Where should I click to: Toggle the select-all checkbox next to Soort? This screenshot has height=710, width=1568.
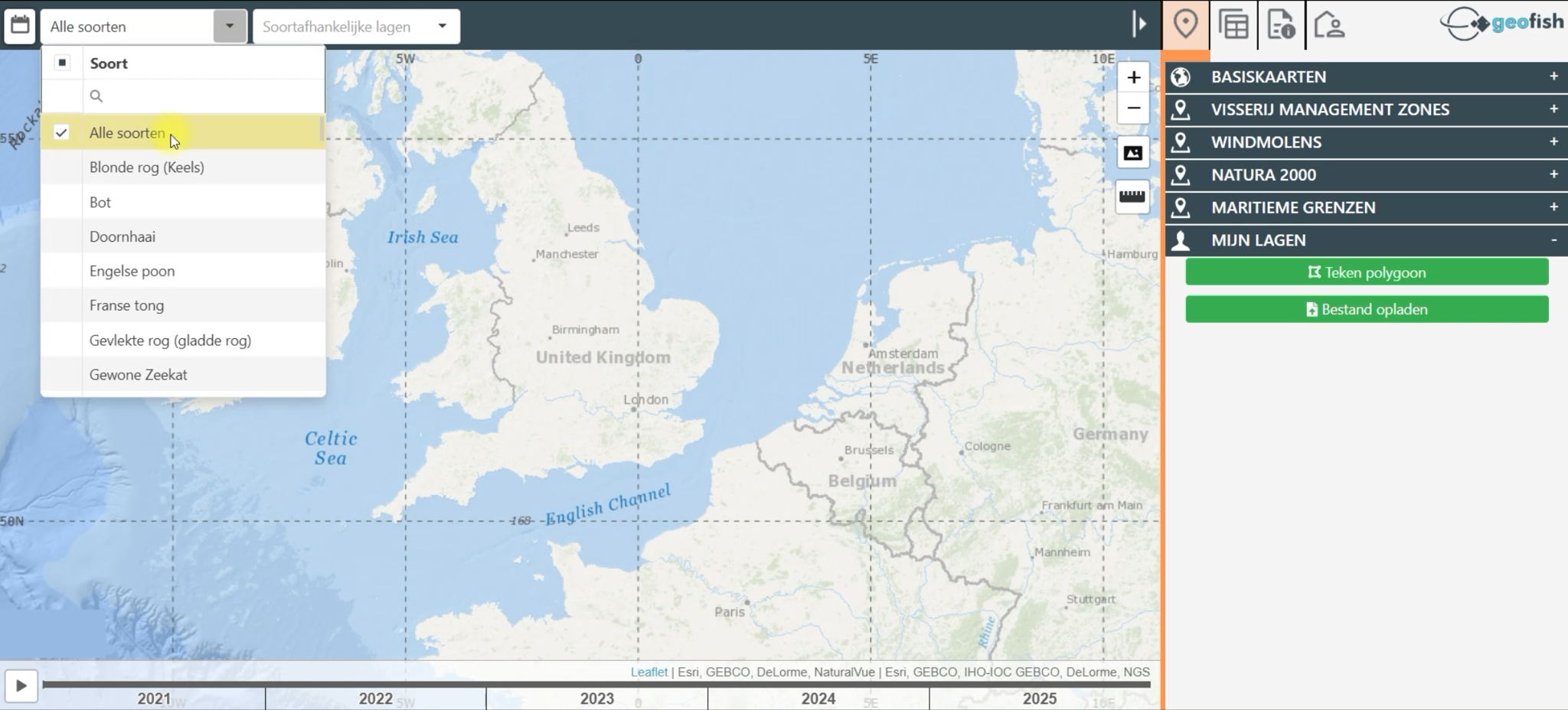[62, 63]
